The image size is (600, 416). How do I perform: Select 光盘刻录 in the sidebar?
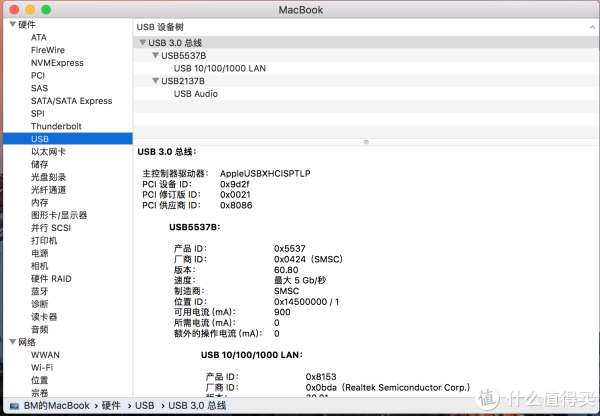[x=48, y=177]
